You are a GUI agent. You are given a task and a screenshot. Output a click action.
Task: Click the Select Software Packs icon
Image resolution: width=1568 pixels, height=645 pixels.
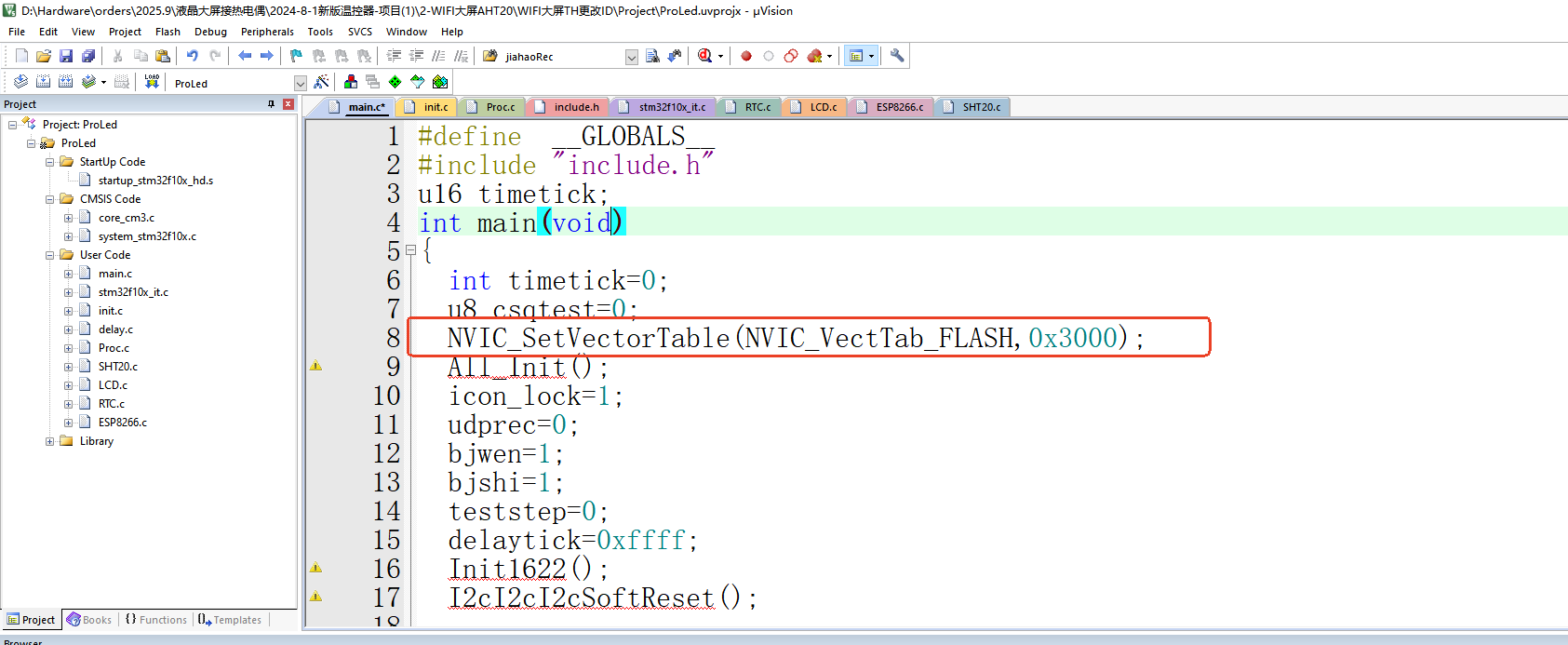tap(418, 82)
